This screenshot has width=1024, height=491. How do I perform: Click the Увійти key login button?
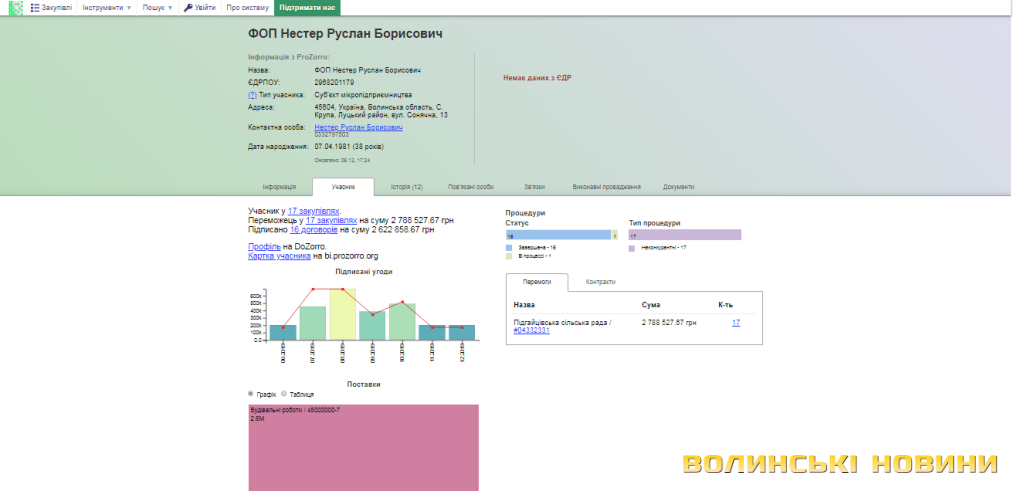(199, 8)
